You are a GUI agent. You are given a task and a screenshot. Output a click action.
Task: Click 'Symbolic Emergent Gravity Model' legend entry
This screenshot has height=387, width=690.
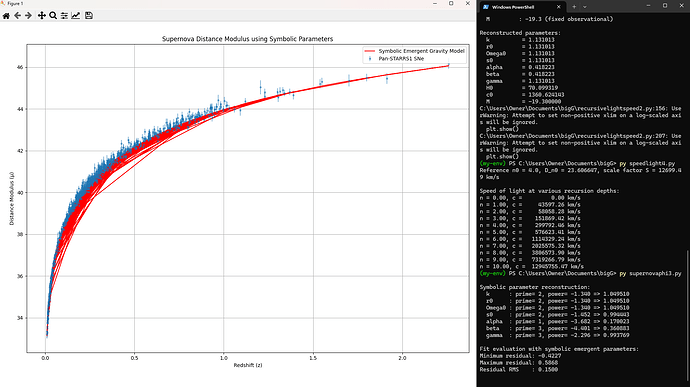coord(422,51)
